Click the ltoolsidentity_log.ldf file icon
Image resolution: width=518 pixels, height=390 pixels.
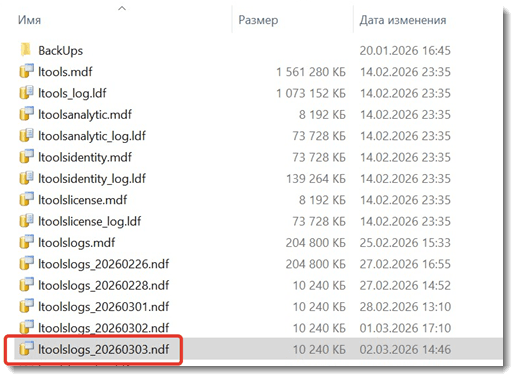pyautogui.click(x=26, y=178)
